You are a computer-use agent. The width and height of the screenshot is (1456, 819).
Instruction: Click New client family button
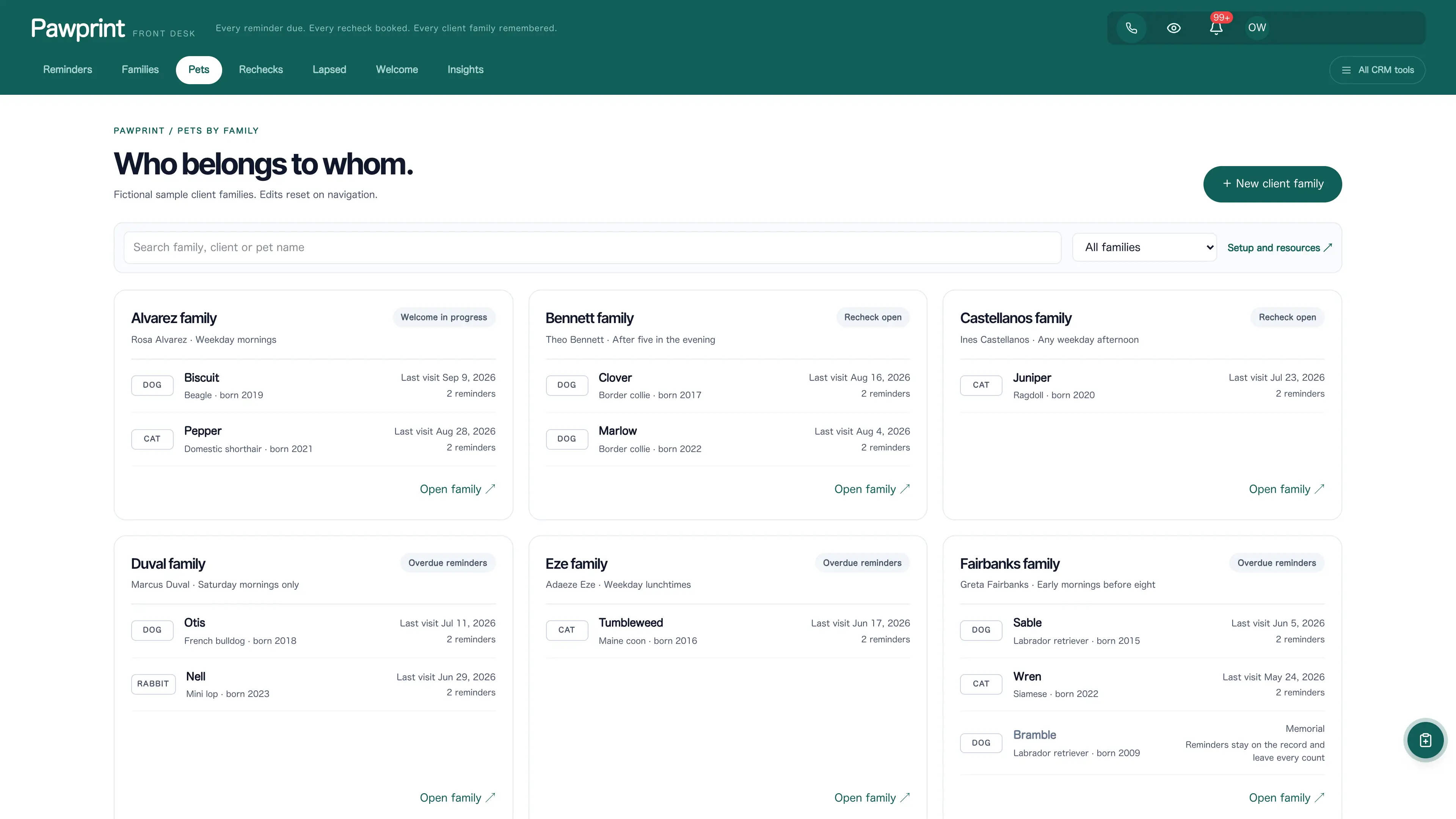tap(1272, 184)
